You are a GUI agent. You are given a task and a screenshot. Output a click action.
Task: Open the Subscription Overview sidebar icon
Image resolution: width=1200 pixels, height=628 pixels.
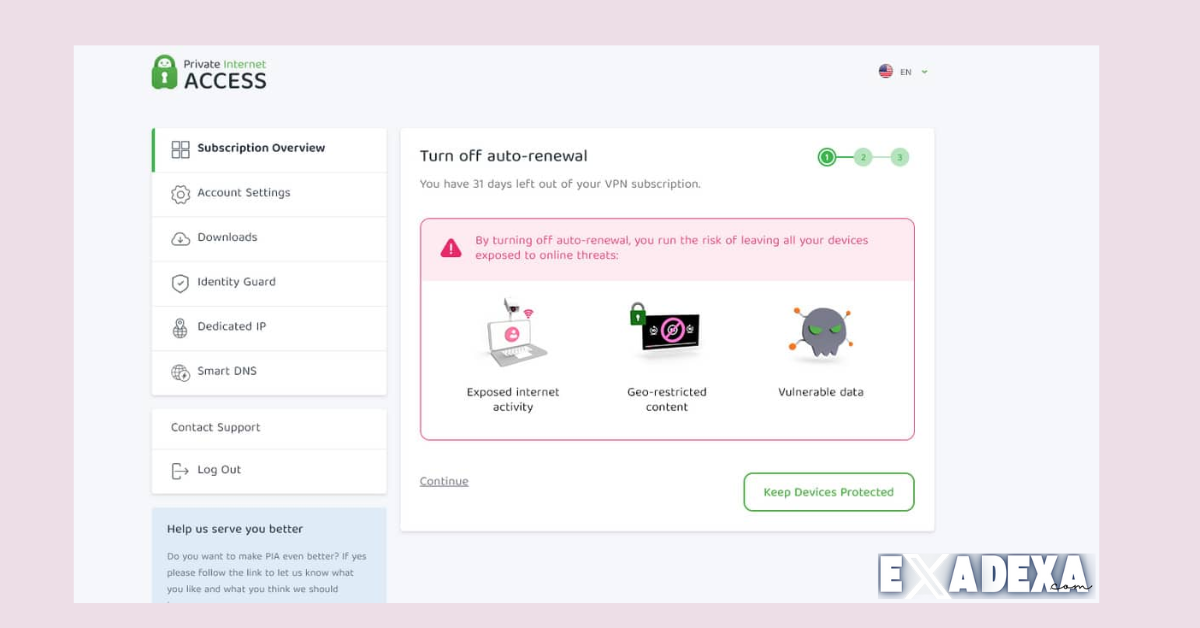tap(179, 148)
